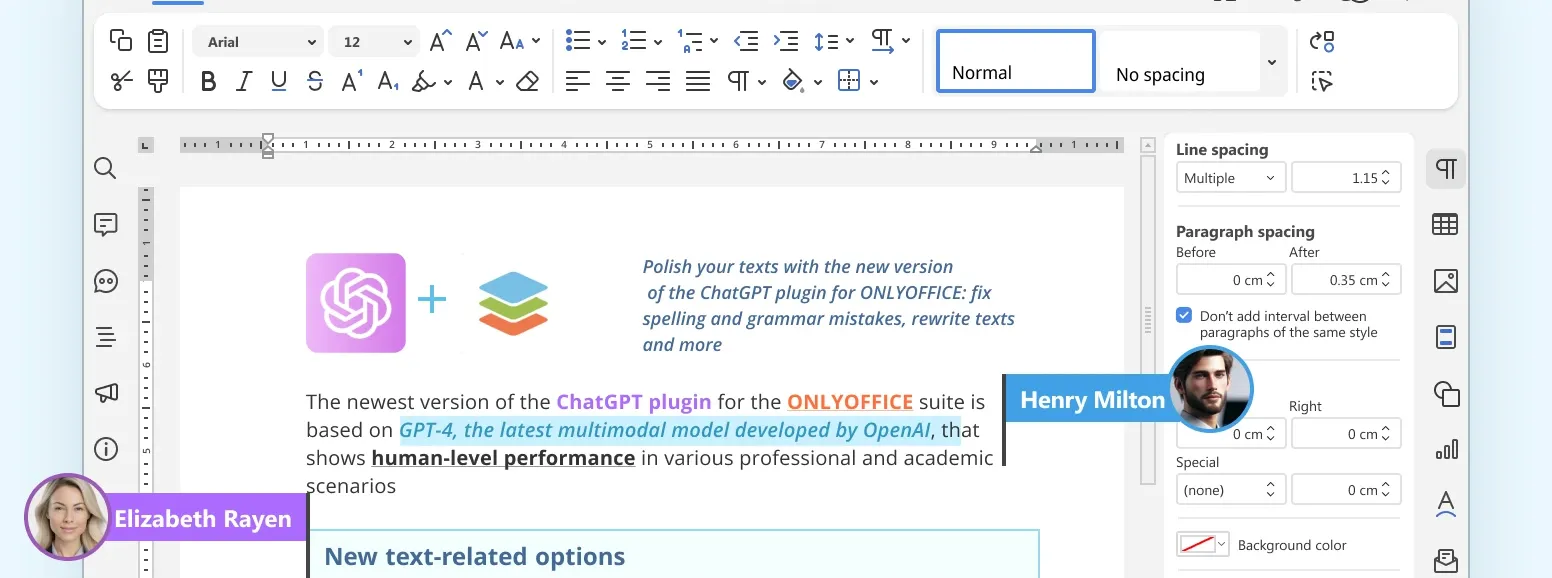Click the borders grid icon
Viewport: 1552px width, 578px height.
point(849,82)
